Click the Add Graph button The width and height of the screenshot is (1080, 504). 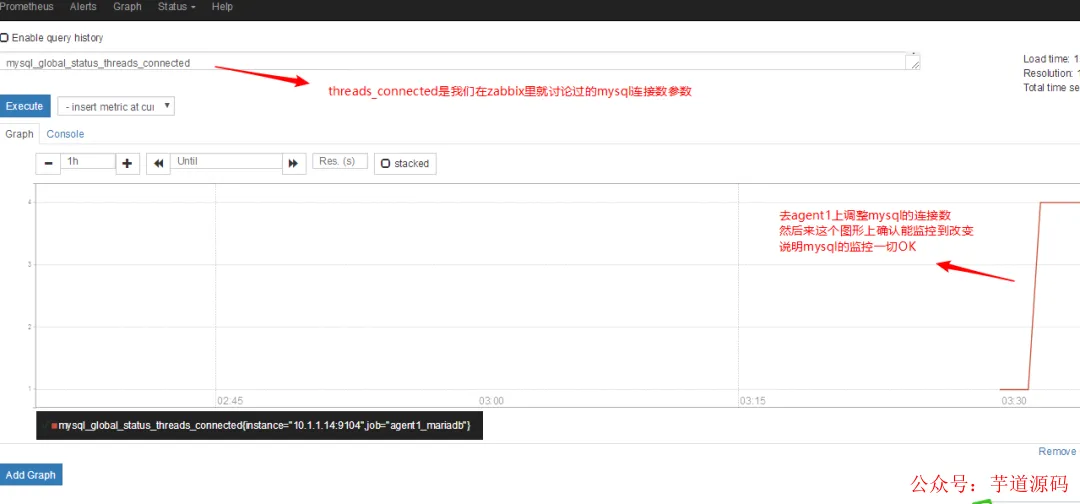(30, 475)
